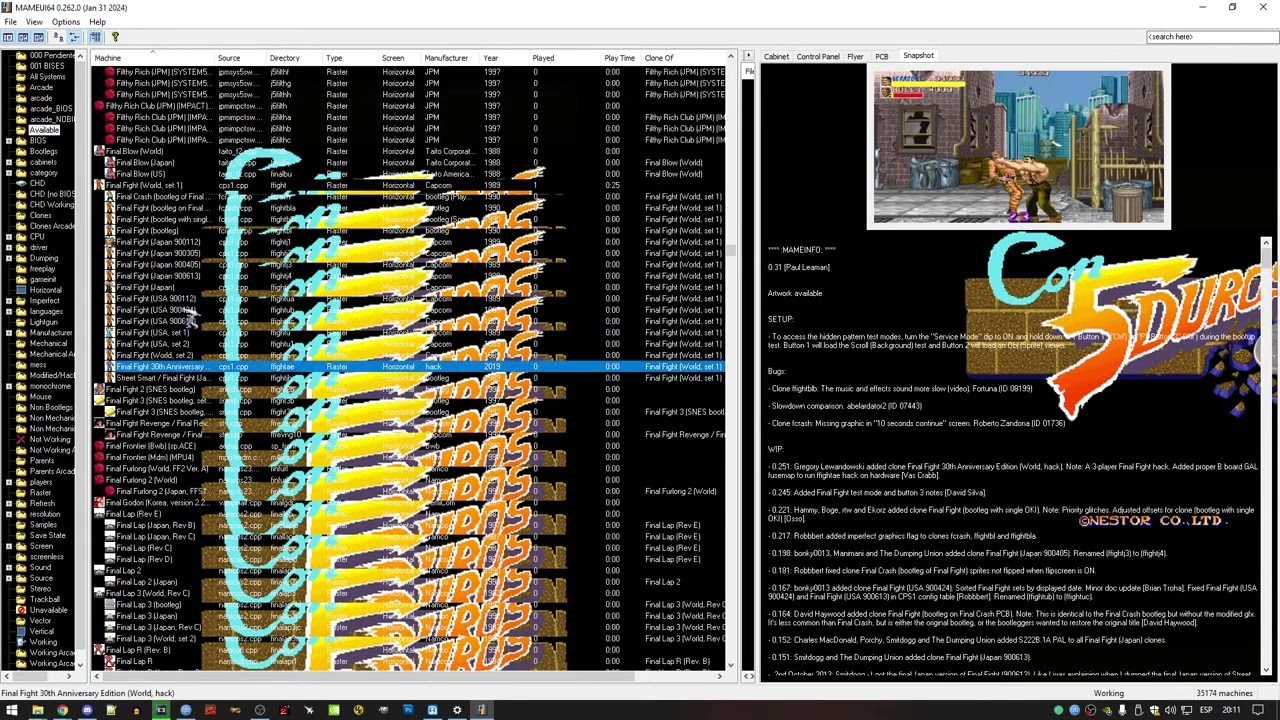Select Final Godori (Korea) machine row
The image size is (1280, 720).
[x=410, y=502]
